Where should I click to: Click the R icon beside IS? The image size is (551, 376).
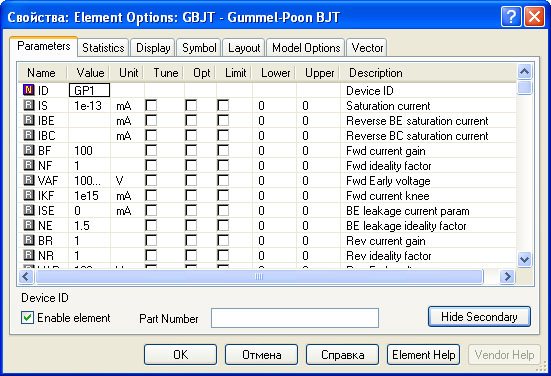28,105
